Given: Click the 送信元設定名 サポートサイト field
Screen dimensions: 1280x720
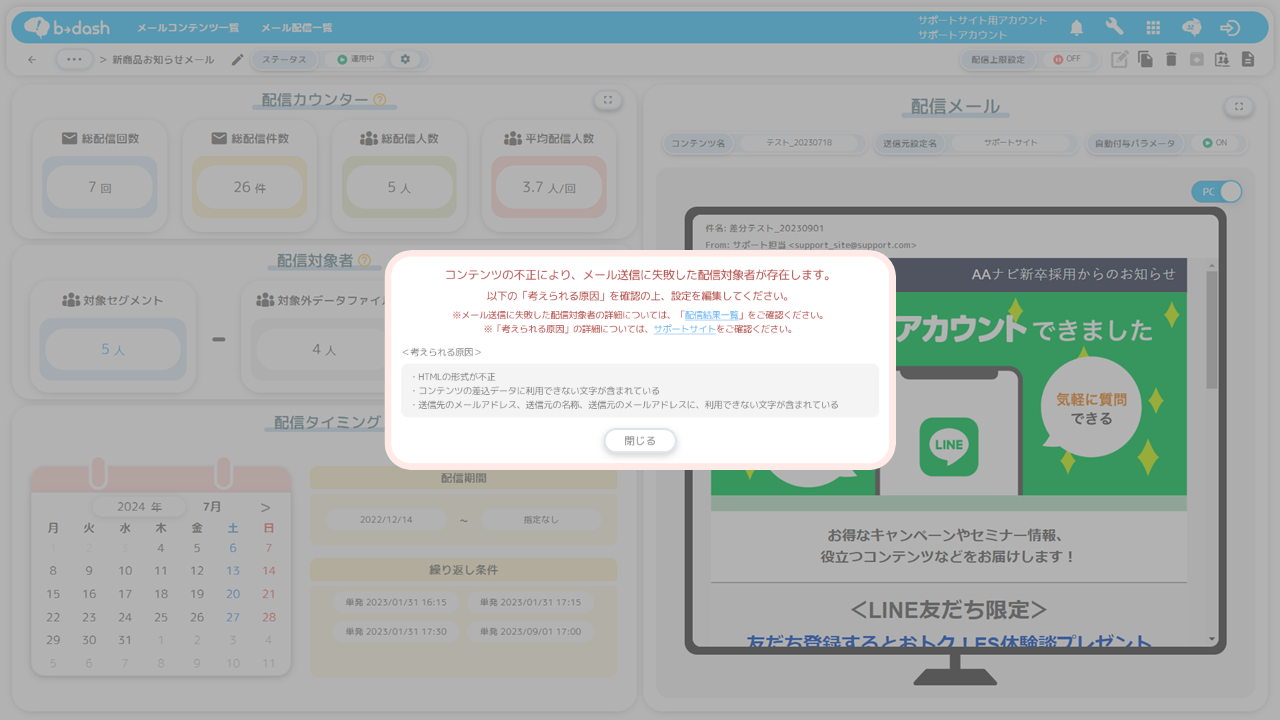Looking at the screenshot, I should (1010, 143).
